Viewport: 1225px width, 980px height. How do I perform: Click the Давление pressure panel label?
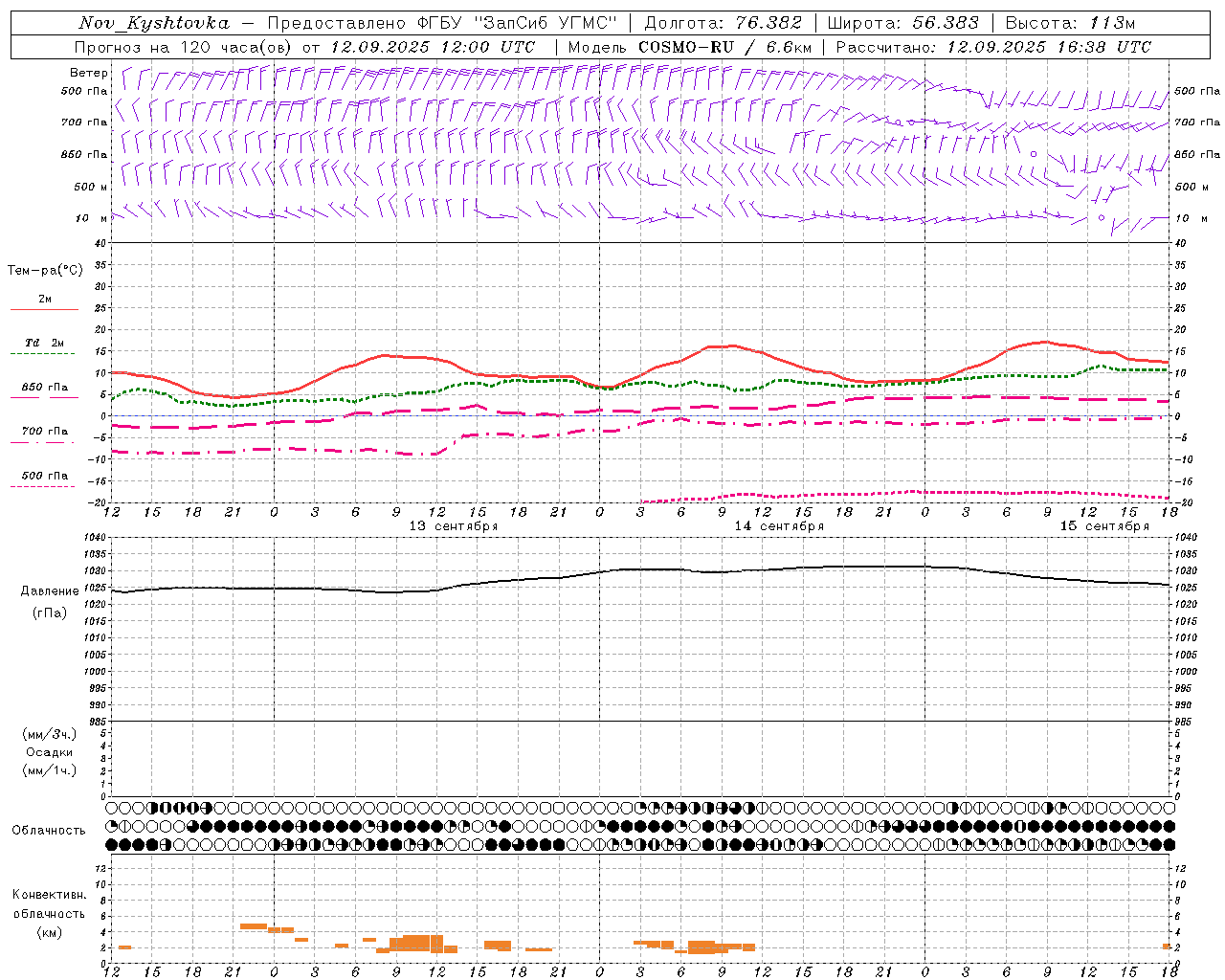[50, 591]
